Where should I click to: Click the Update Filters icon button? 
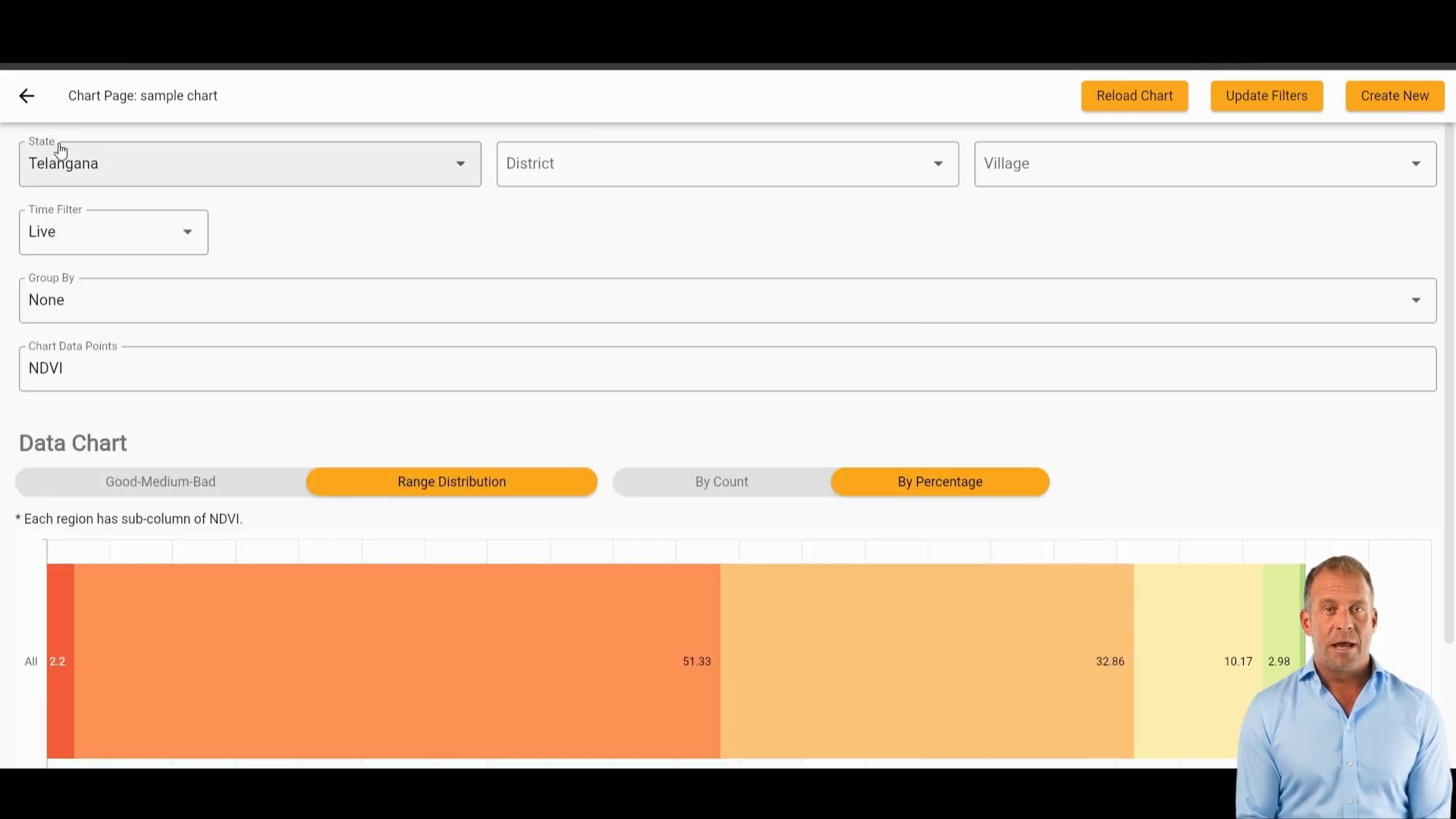(1267, 95)
